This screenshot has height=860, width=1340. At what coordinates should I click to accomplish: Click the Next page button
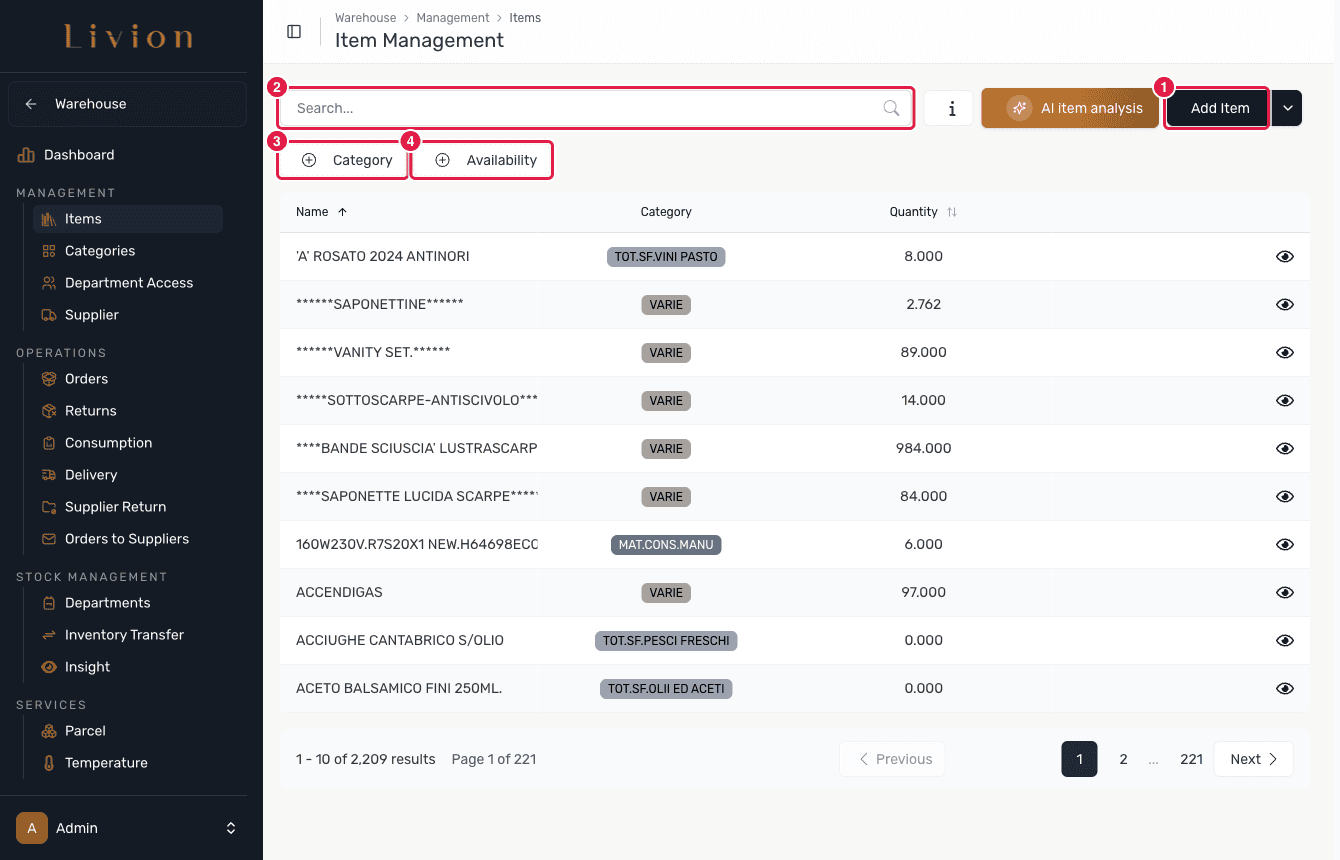(x=1253, y=759)
